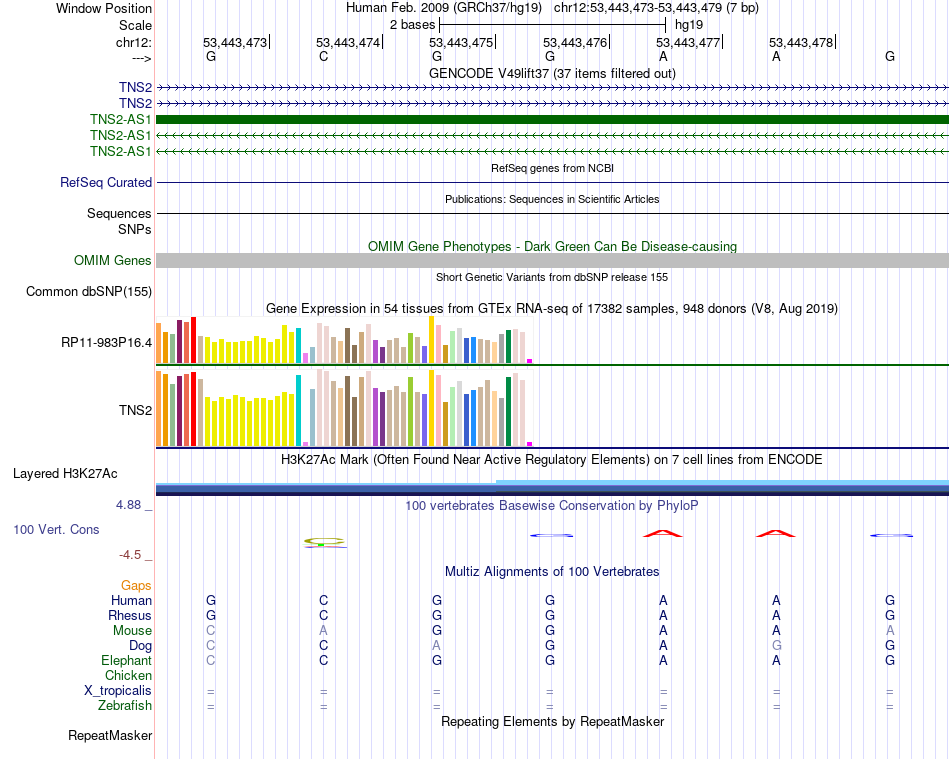This screenshot has width=950, height=759.
Task: Open the RepeatMasker track label
Action: [x=110, y=735]
